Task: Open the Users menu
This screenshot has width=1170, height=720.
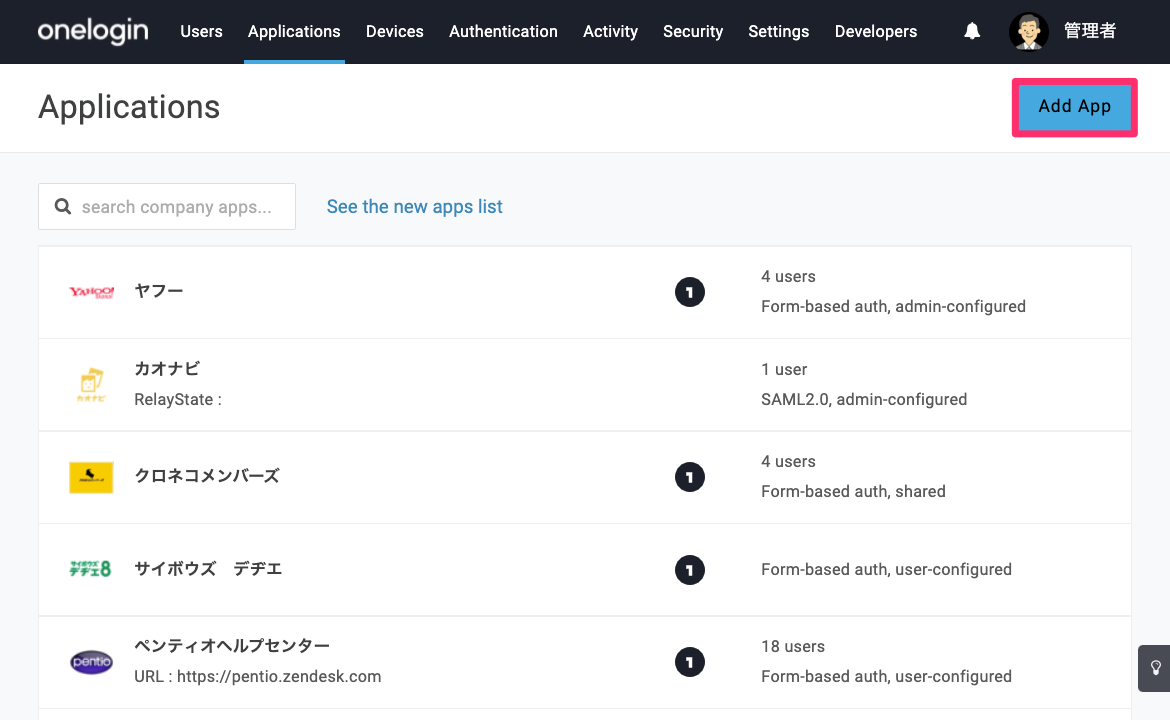Action: (201, 31)
